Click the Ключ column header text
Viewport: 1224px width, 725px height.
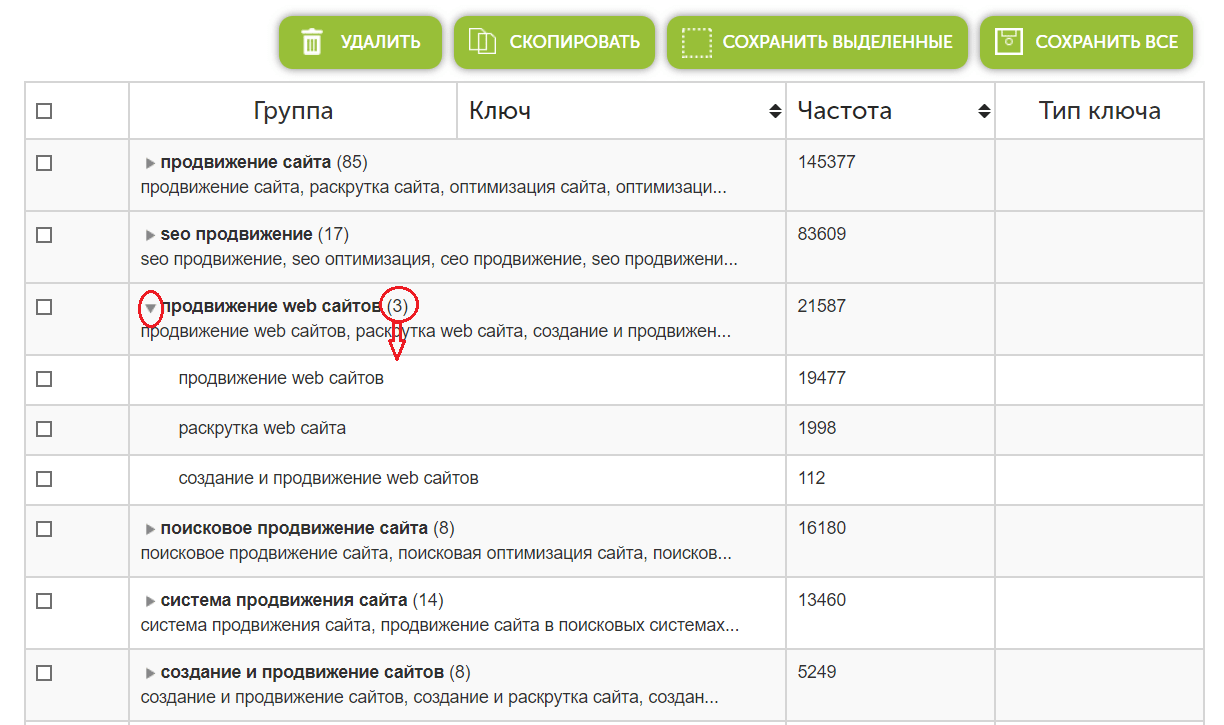pos(500,111)
